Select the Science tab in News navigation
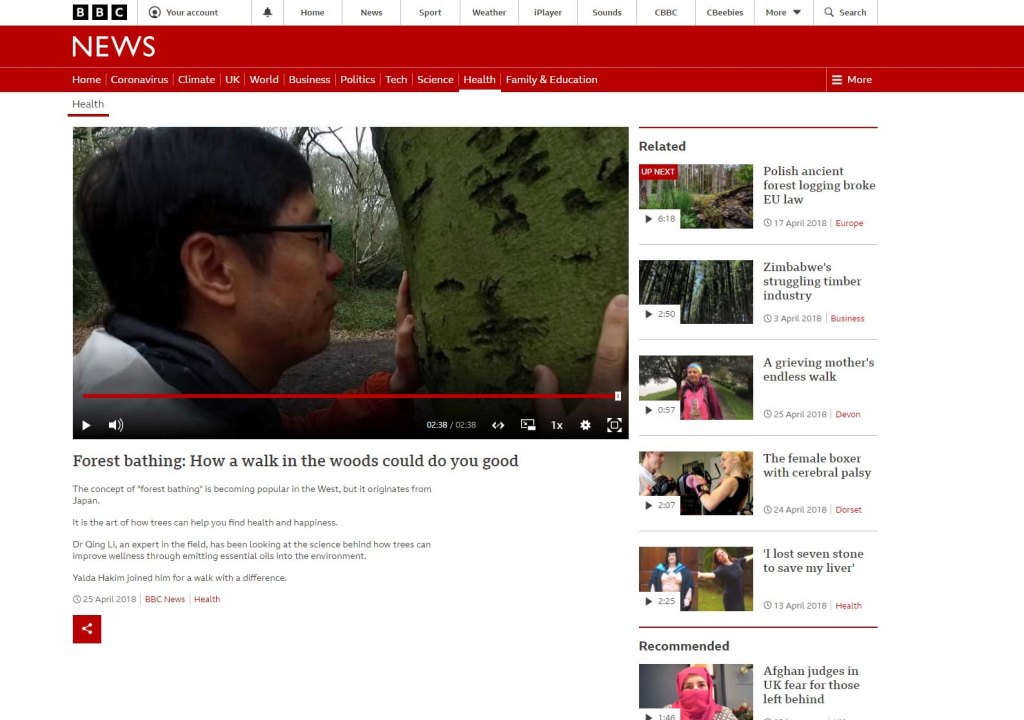 pos(435,80)
